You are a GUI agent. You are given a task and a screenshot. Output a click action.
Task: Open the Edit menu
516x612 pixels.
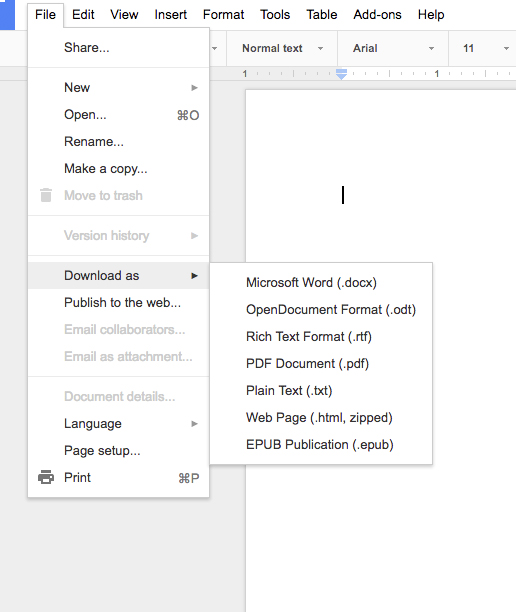pos(83,14)
